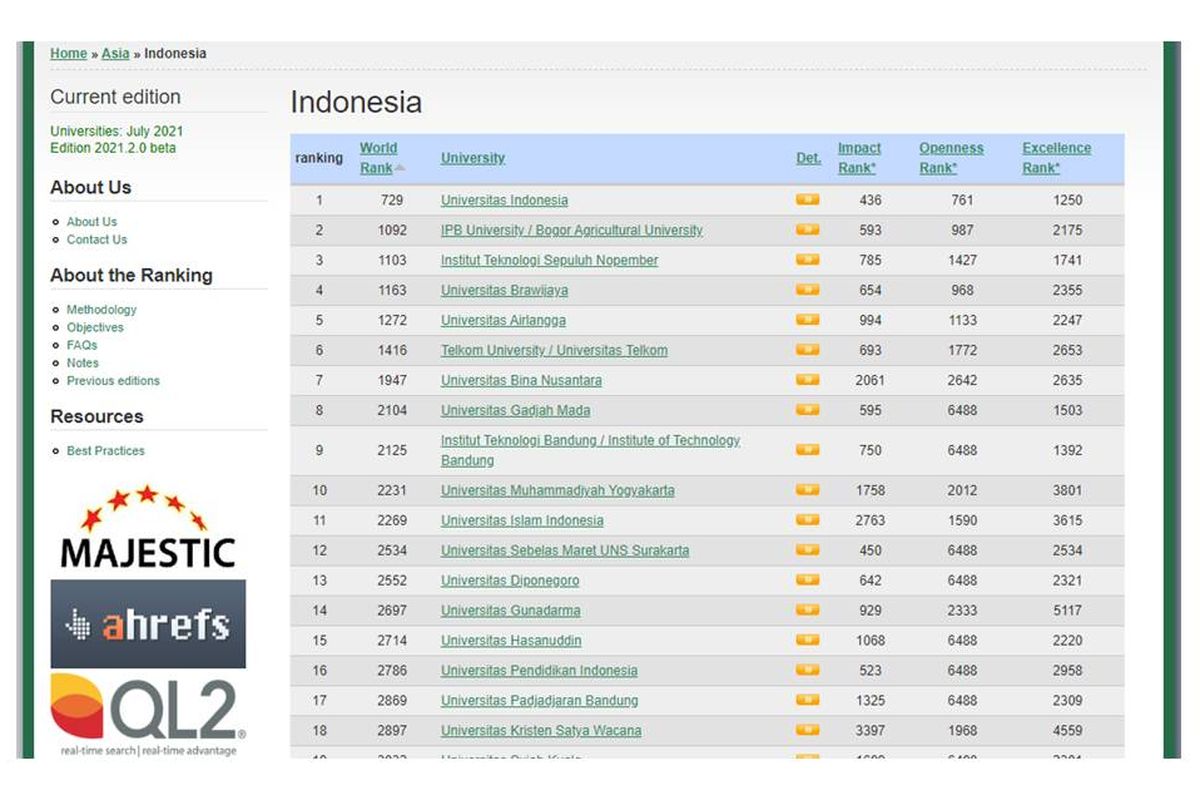Viewport: 1200px width, 800px height.
Task: Open the Methodology page link
Action: 101,310
